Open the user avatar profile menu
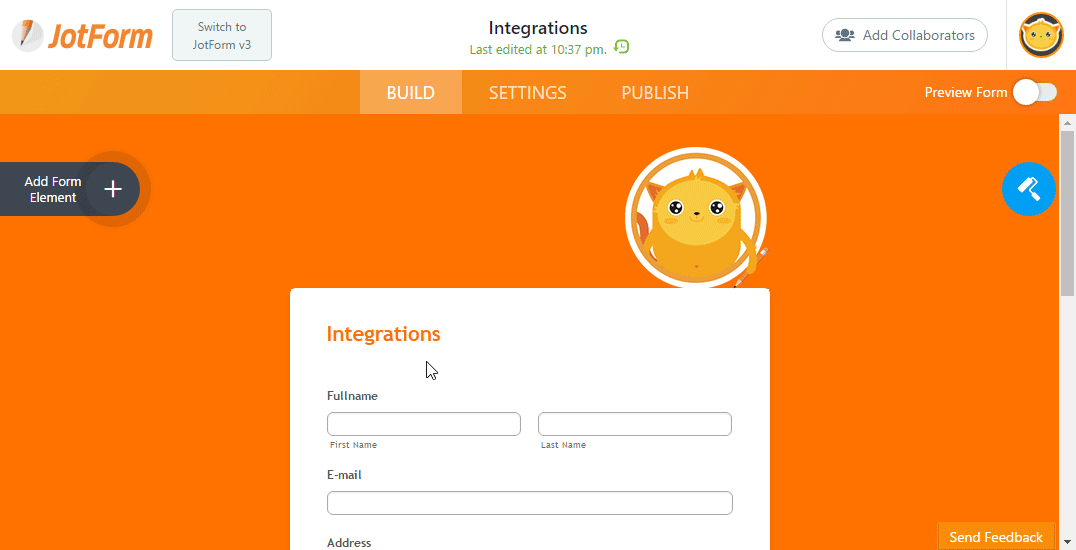 [1041, 35]
